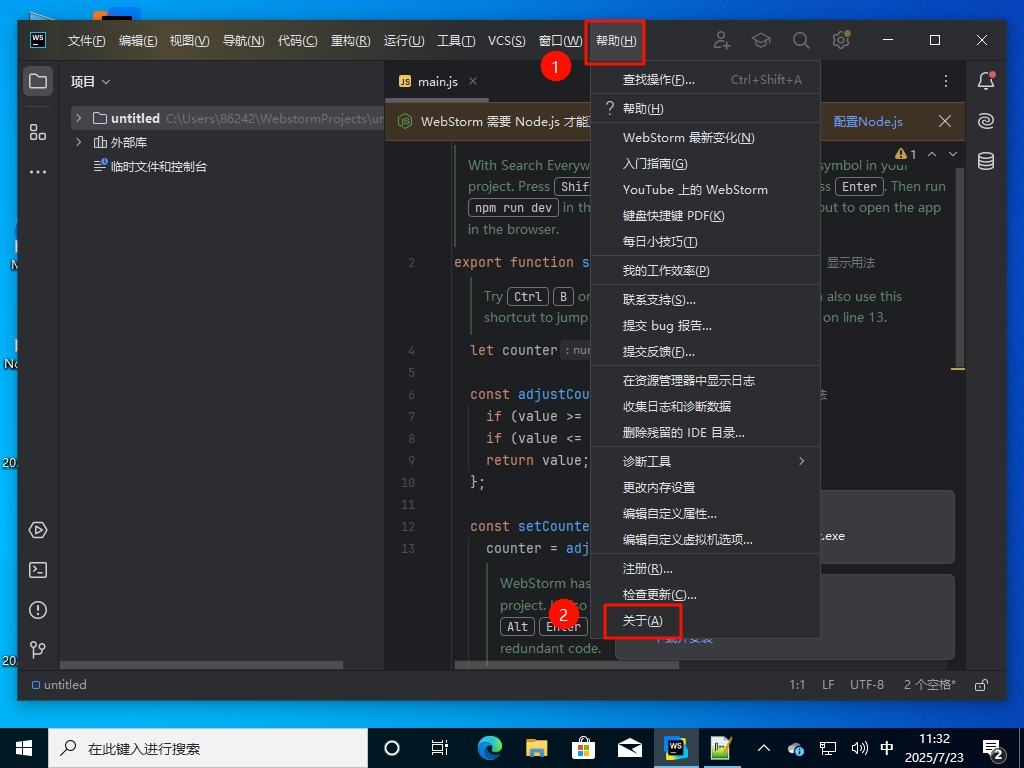
Task: Open the Notifications bell icon
Action: 986,81
